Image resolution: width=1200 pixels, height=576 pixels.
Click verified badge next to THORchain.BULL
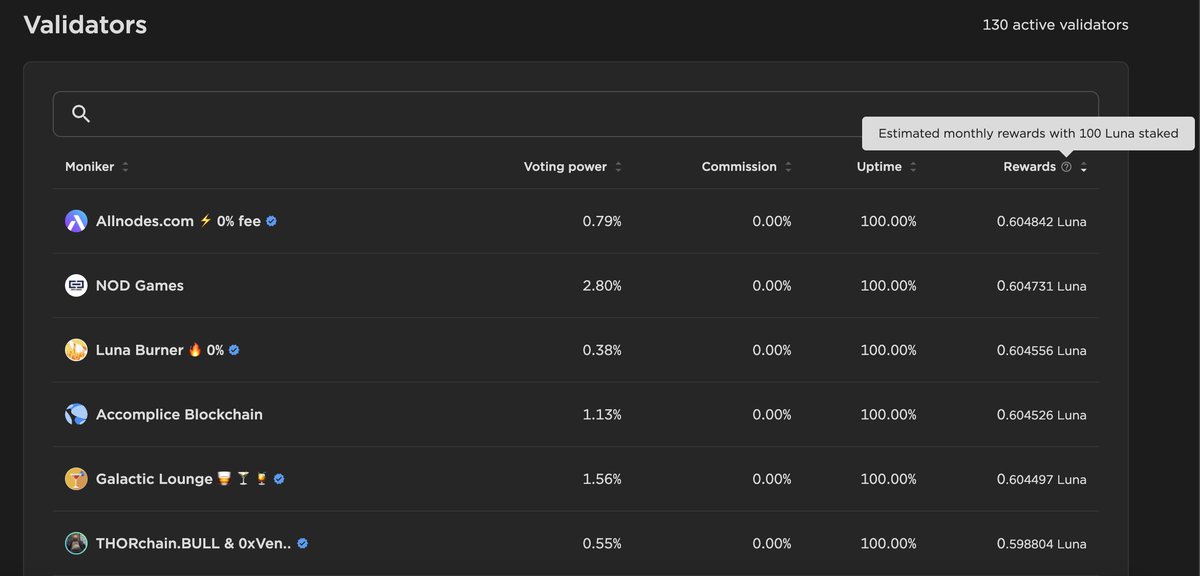pyautogui.click(x=302, y=543)
